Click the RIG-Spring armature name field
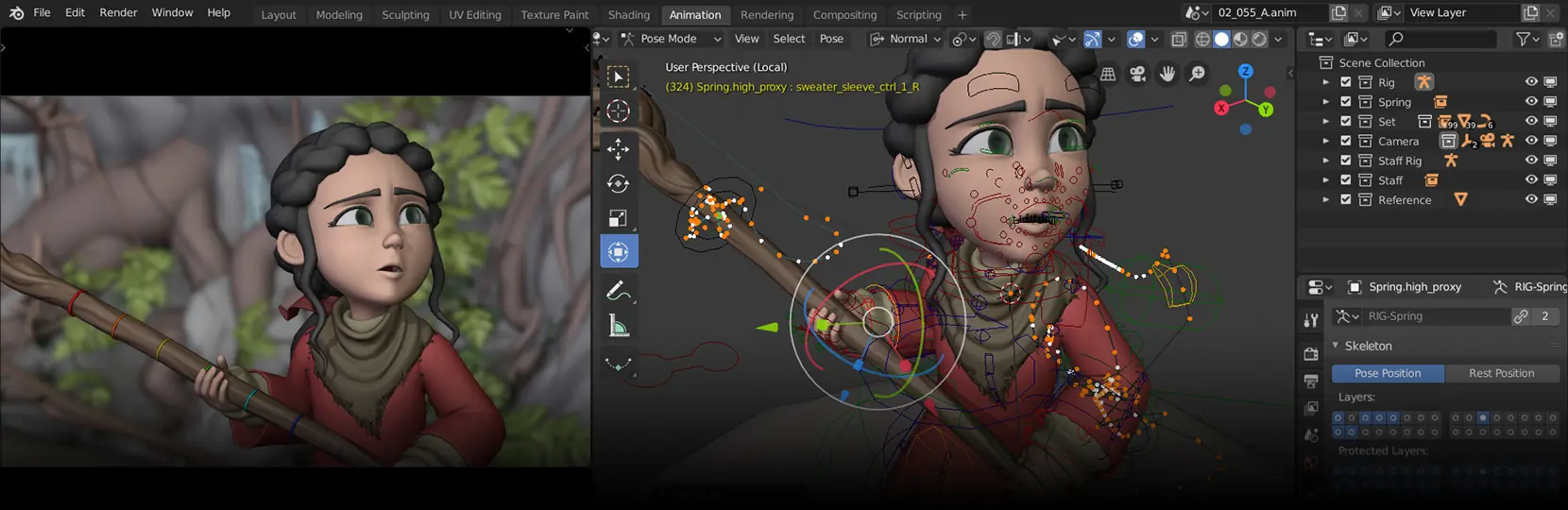Image resolution: width=1568 pixels, height=510 pixels. tap(1435, 316)
